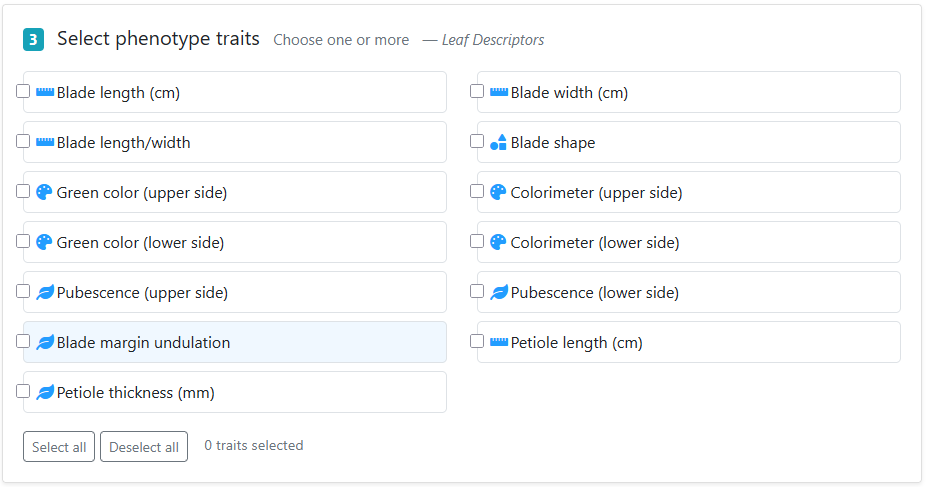Click the Deselect all button
Viewport: 926px width, 487px height.
pyautogui.click(x=144, y=447)
